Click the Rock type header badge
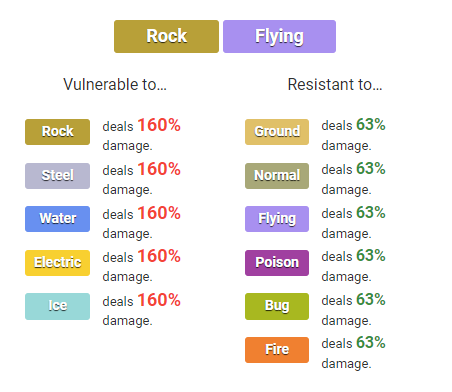452x392 pixels. (166, 36)
